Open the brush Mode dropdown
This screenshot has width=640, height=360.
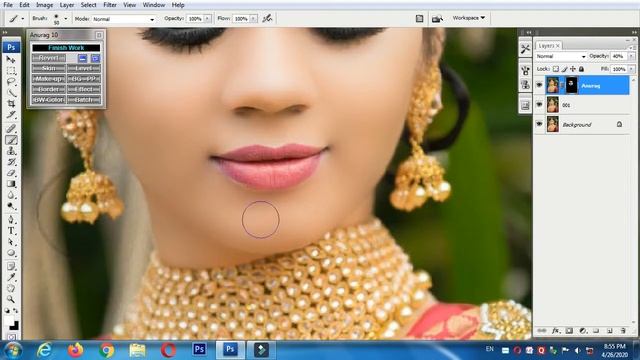tap(124, 19)
